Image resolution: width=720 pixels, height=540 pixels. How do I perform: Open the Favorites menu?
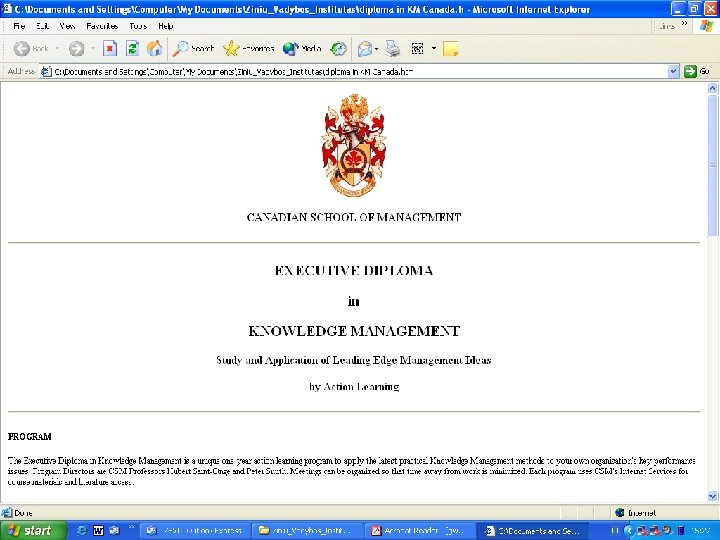coord(102,26)
